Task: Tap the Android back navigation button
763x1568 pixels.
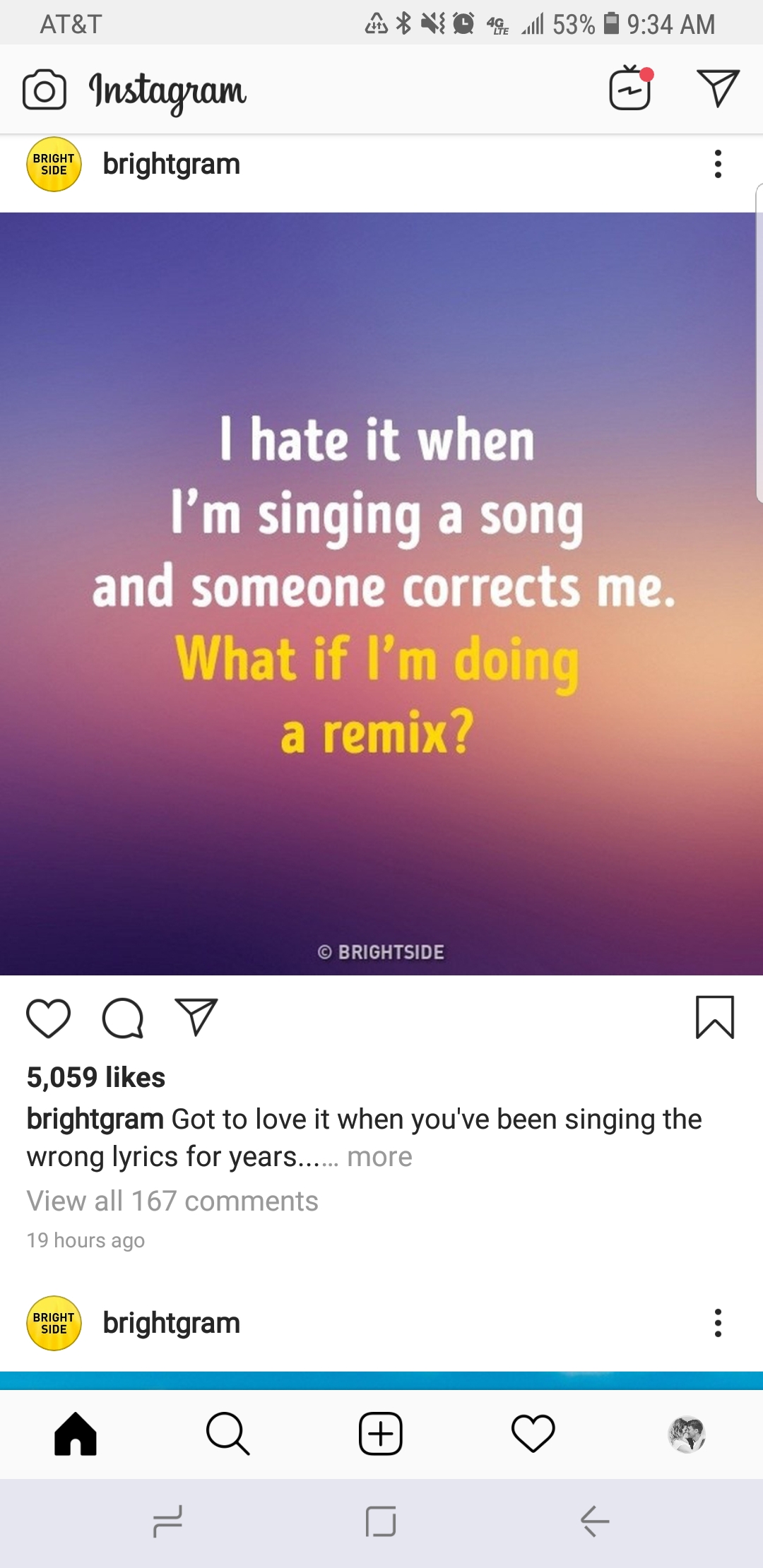Action: [595, 1521]
